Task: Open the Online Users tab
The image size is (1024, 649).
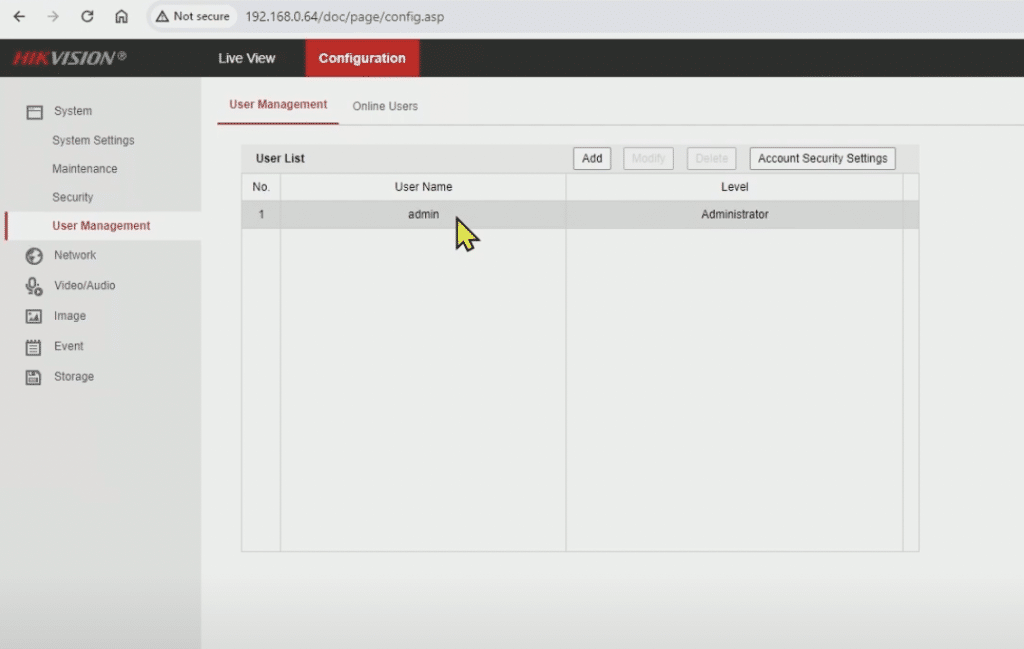Action: [x=385, y=106]
